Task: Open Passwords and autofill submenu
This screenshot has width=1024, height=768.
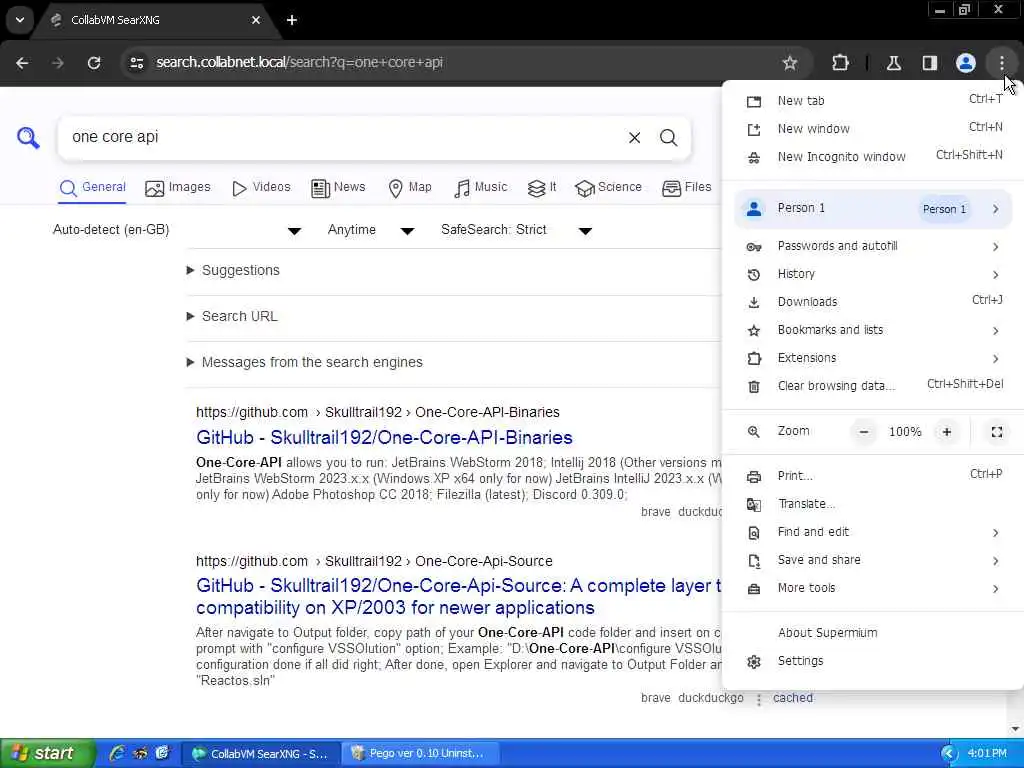Action: coord(873,246)
